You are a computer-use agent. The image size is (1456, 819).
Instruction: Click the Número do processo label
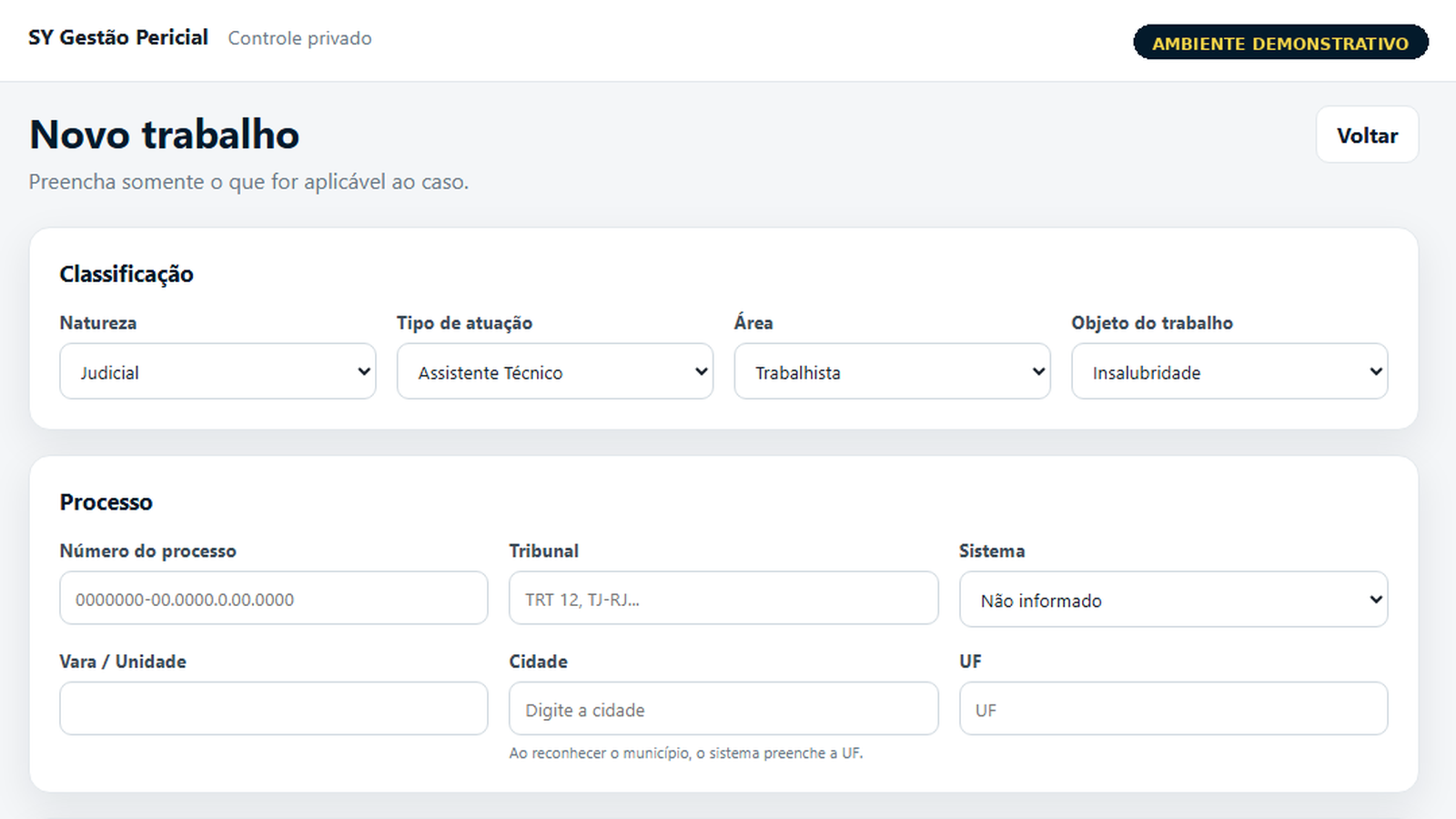coord(148,551)
